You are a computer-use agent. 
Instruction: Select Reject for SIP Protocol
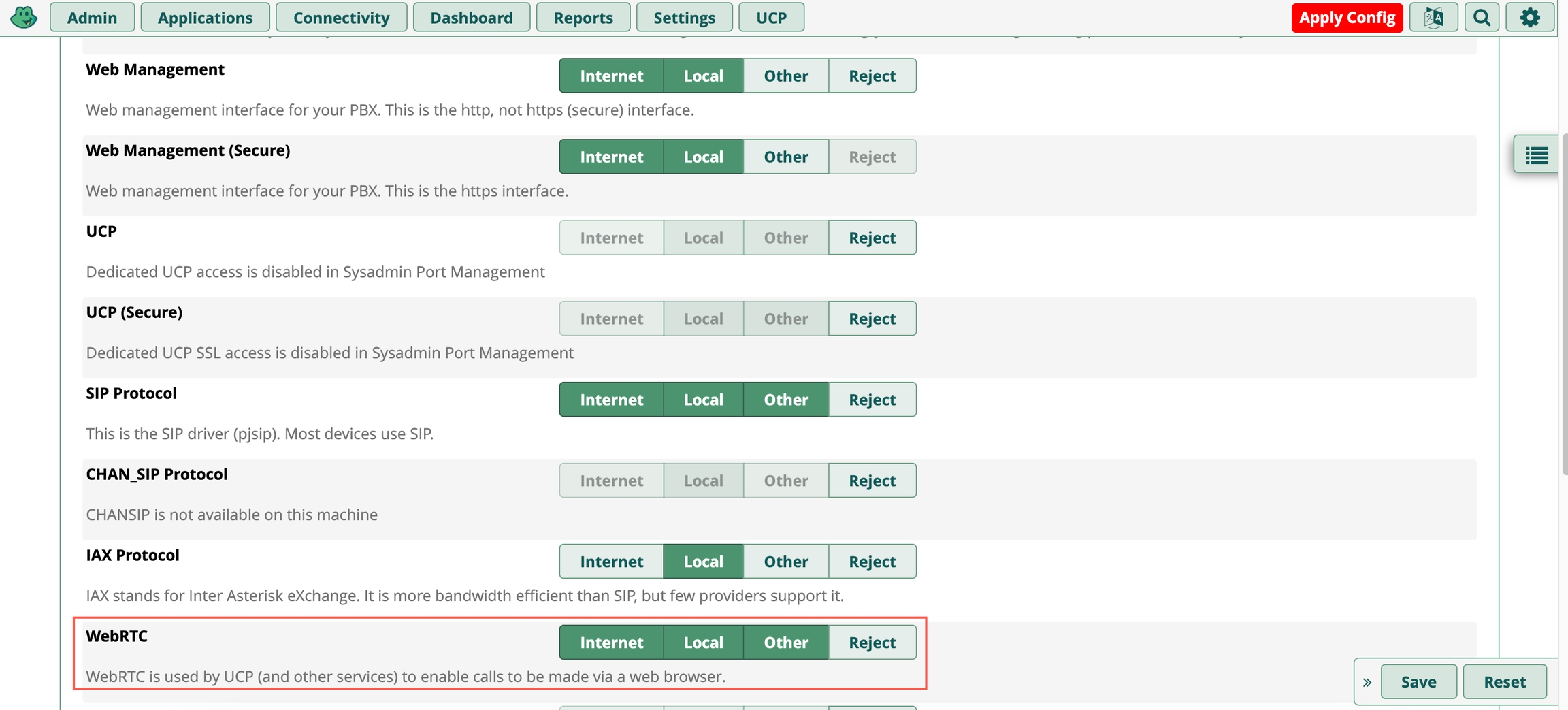[x=872, y=400]
